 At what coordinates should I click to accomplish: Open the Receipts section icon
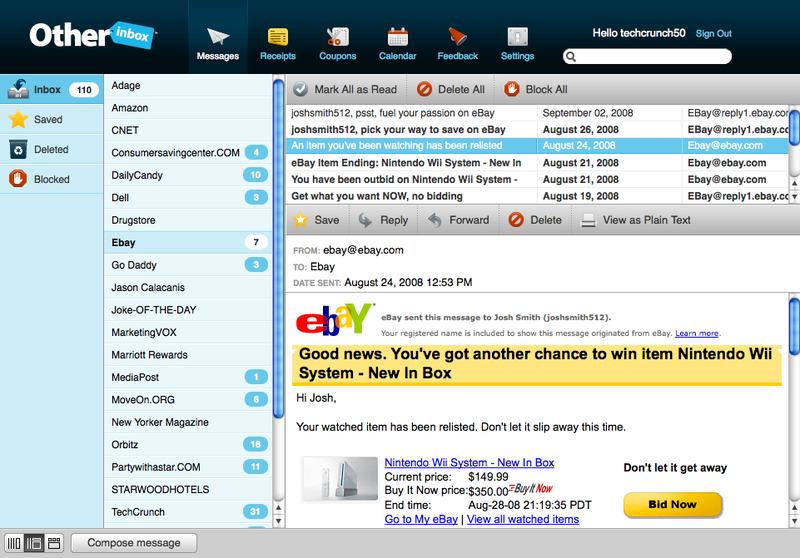tap(278, 37)
